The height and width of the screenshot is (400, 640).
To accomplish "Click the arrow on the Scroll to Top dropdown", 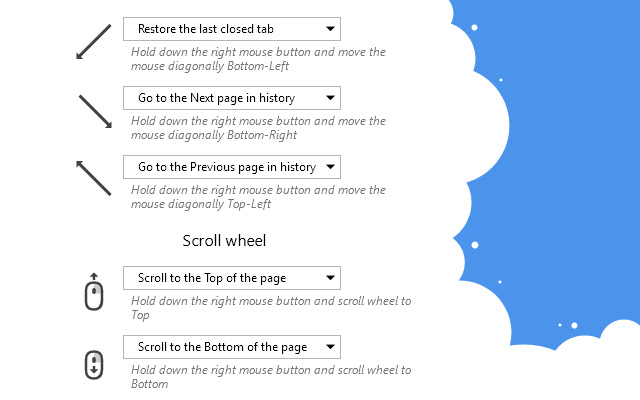I will click(x=329, y=279).
